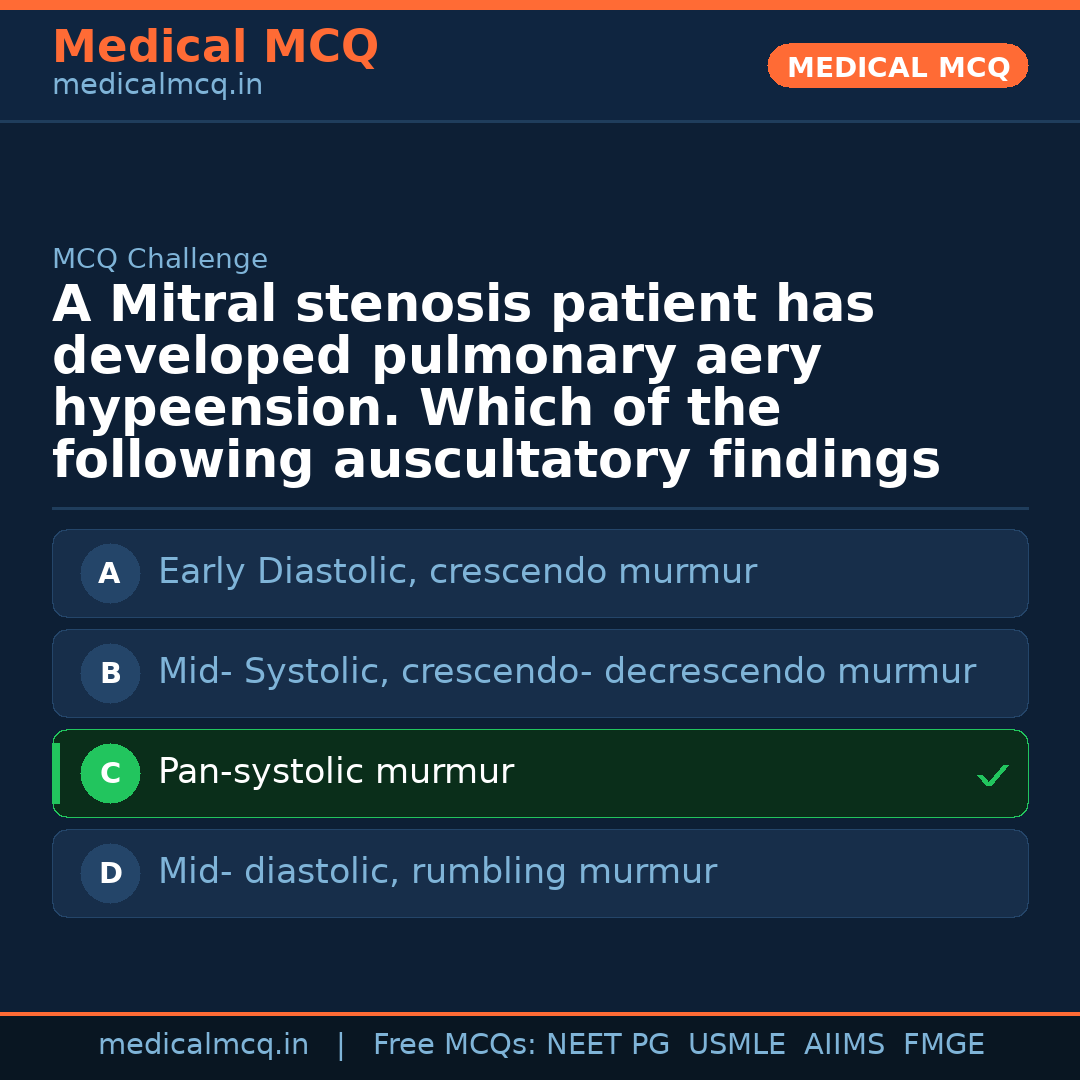
Task: Click the green C option circle
Action: tap(110, 774)
